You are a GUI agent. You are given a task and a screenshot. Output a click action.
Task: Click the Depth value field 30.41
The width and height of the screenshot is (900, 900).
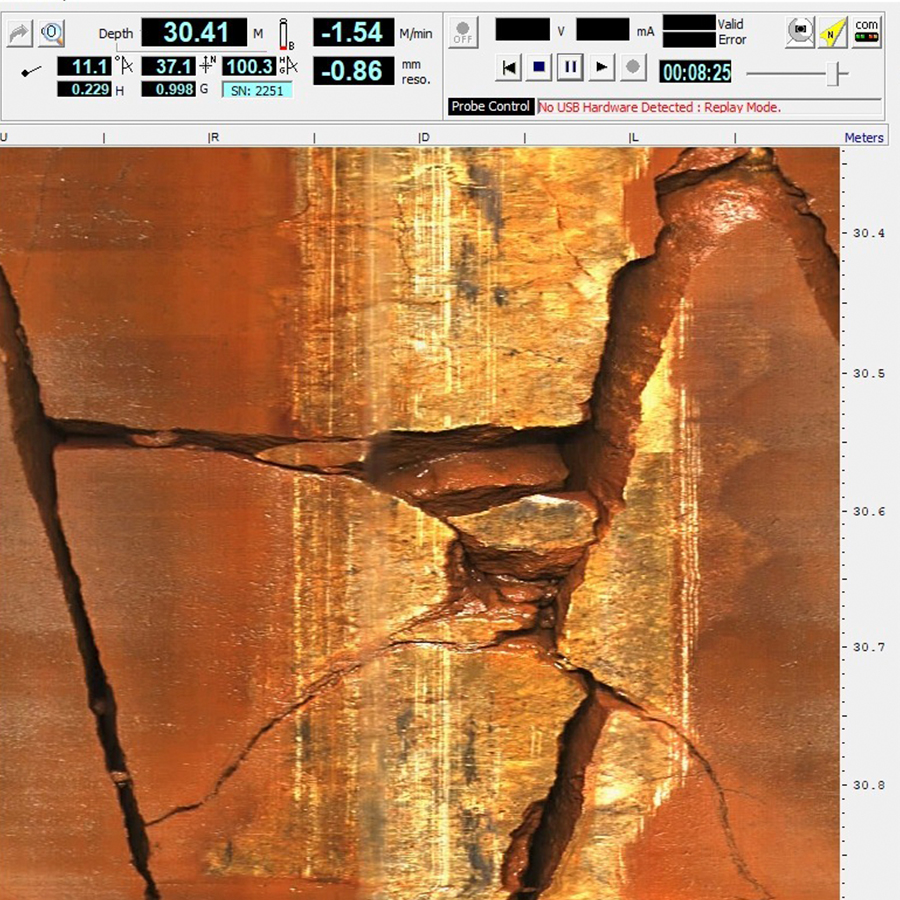coord(193,32)
